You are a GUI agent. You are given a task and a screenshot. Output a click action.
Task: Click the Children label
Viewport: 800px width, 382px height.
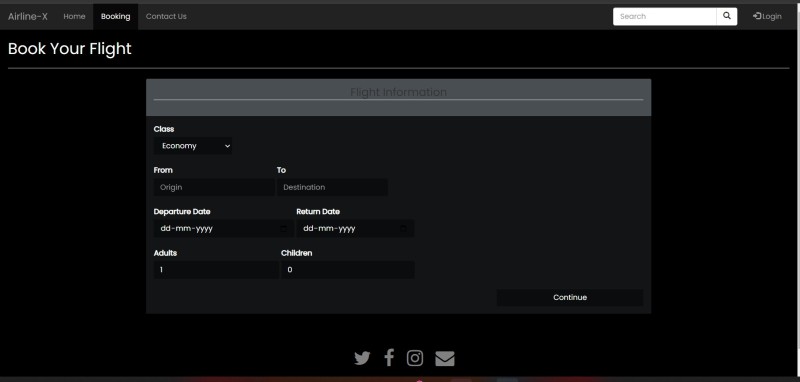[296, 252]
